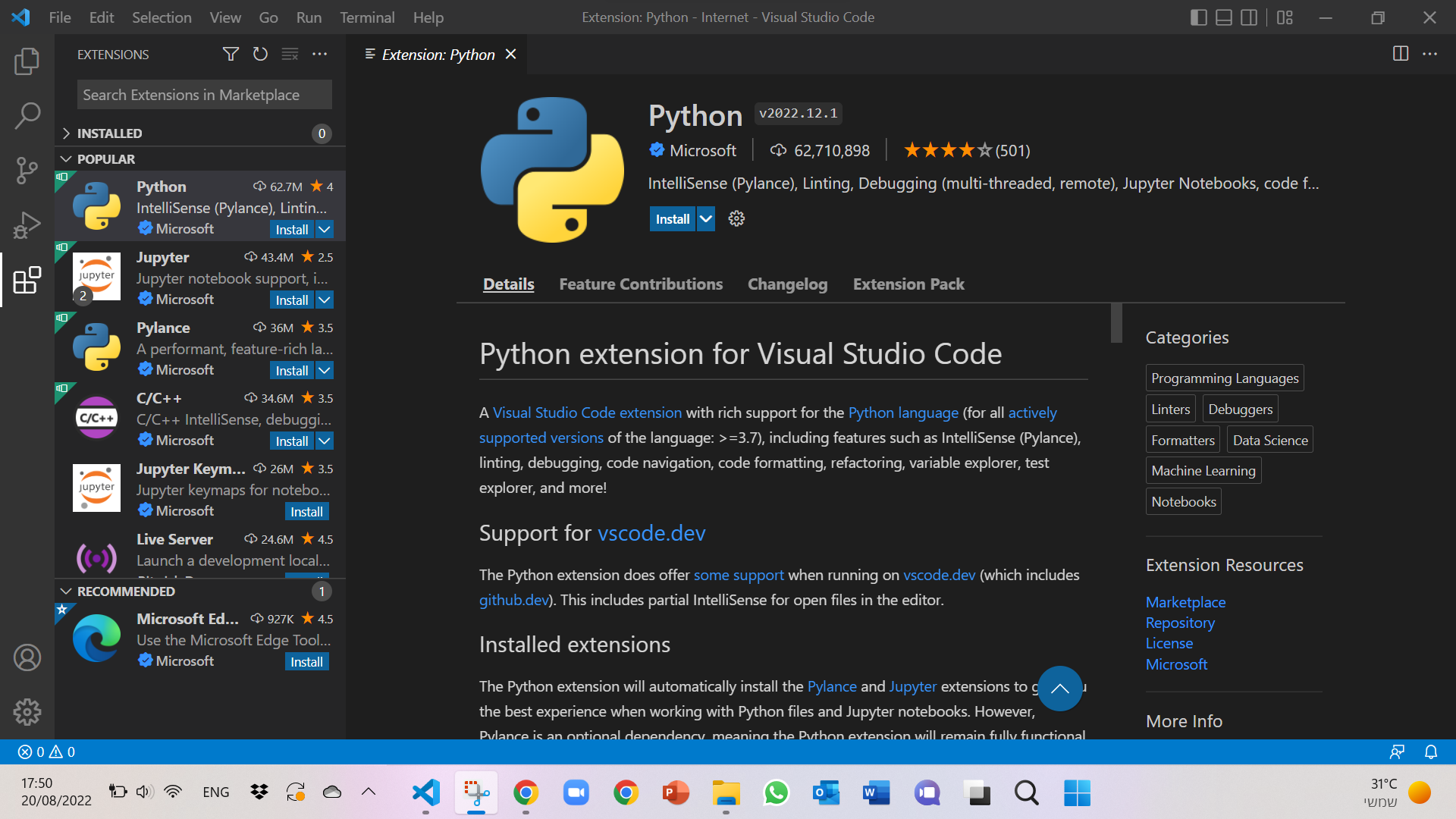This screenshot has width=1456, height=819.
Task: Switch to Feature Contributions tab
Action: click(641, 284)
